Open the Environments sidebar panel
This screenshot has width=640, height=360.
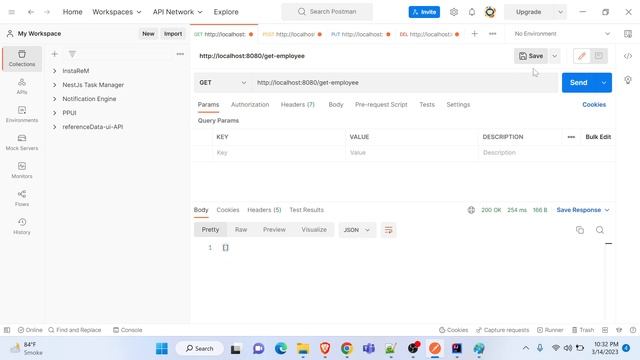pos(22,114)
